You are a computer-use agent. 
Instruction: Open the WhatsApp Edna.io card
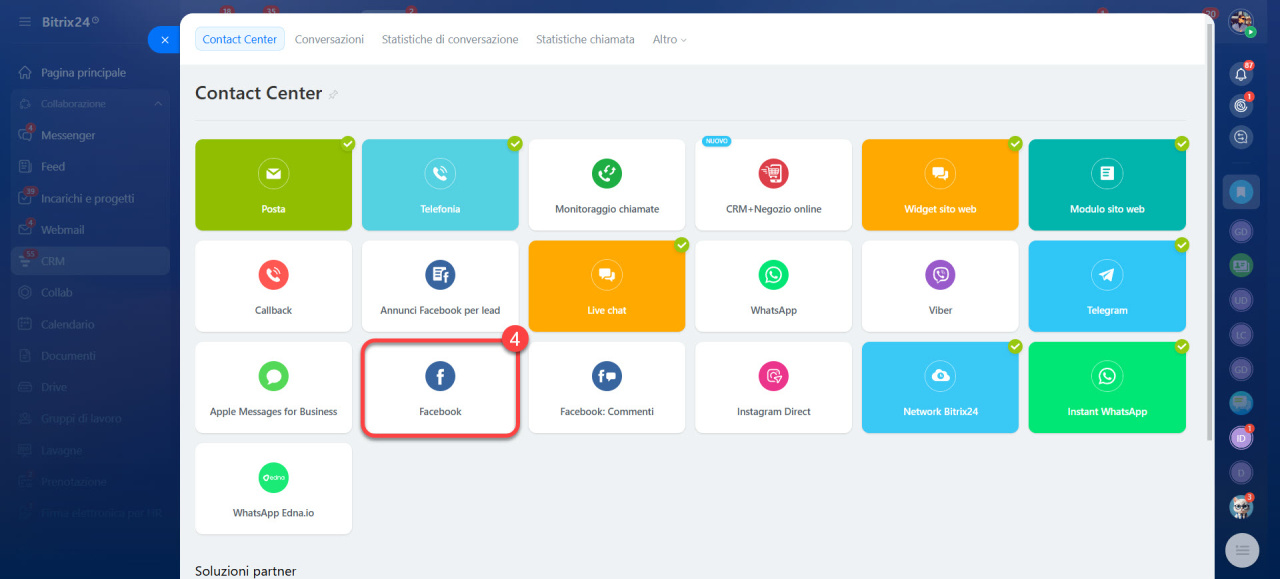point(273,489)
